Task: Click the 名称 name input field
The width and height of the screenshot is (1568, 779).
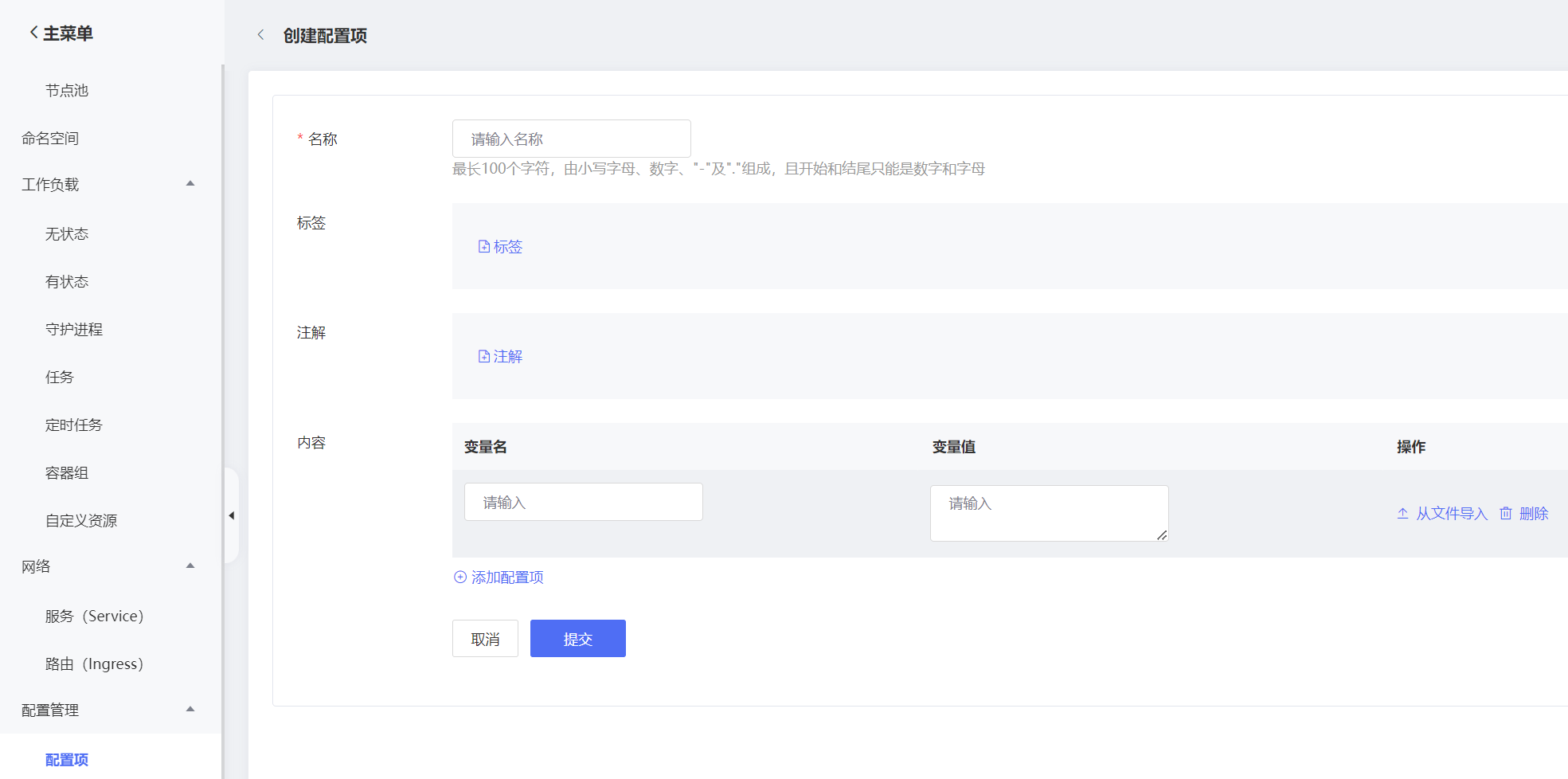Action: (x=571, y=138)
